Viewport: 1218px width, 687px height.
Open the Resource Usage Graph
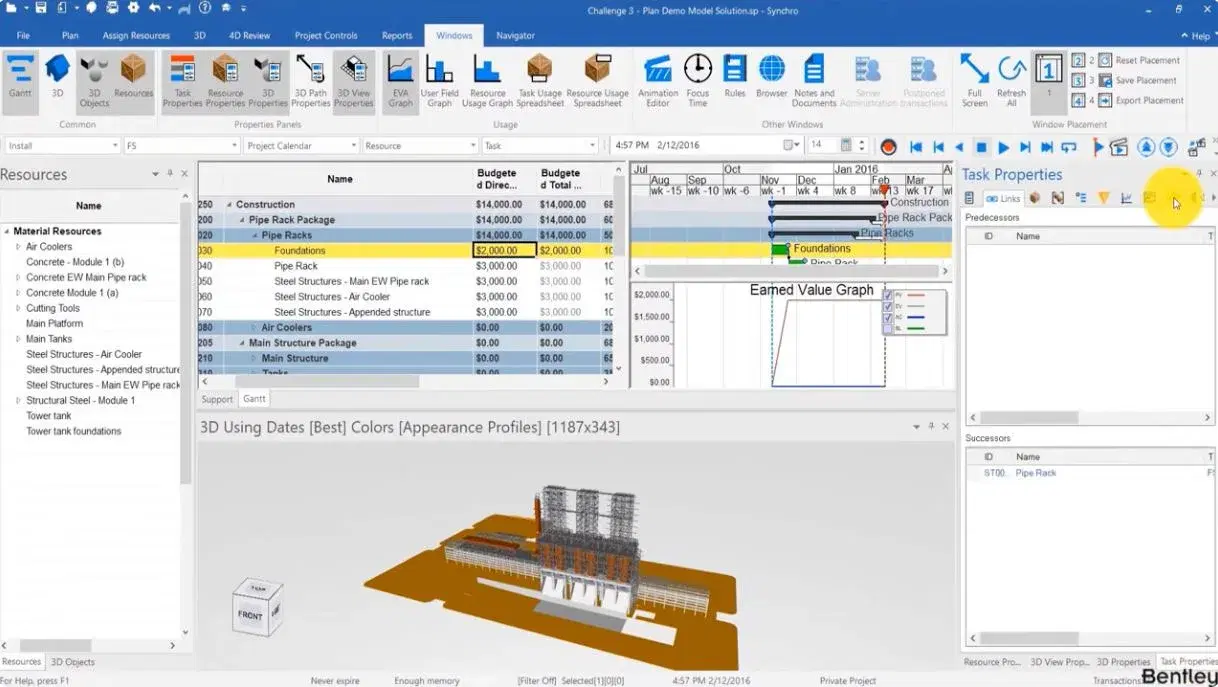(x=487, y=81)
